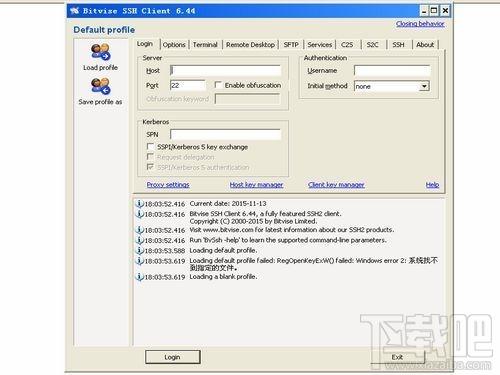
Task: Switch to the Options tab
Action: point(174,45)
